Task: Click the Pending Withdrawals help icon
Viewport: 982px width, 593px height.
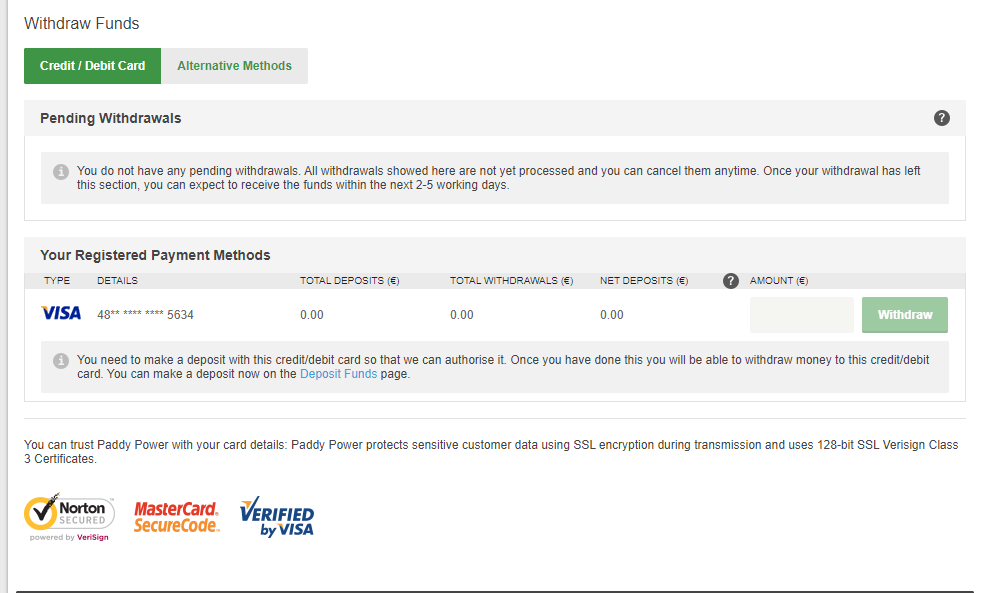Action: 941,118
